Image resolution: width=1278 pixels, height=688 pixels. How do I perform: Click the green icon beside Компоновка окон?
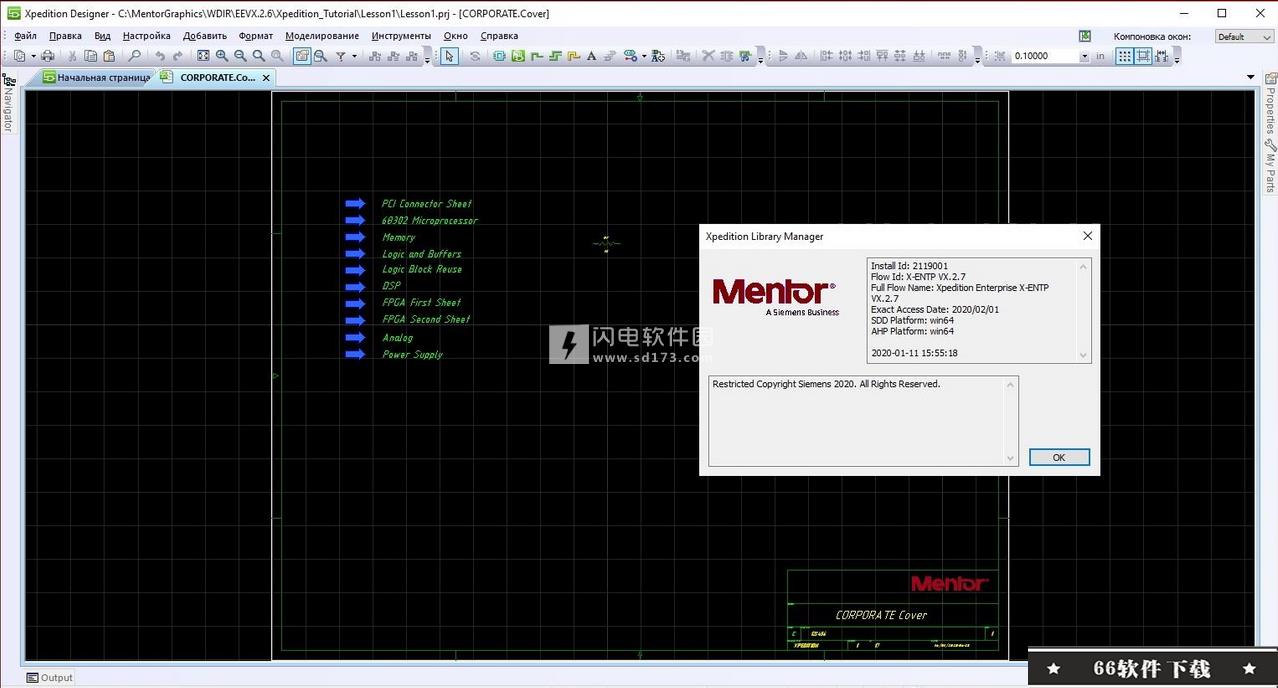pos(1085,36)
